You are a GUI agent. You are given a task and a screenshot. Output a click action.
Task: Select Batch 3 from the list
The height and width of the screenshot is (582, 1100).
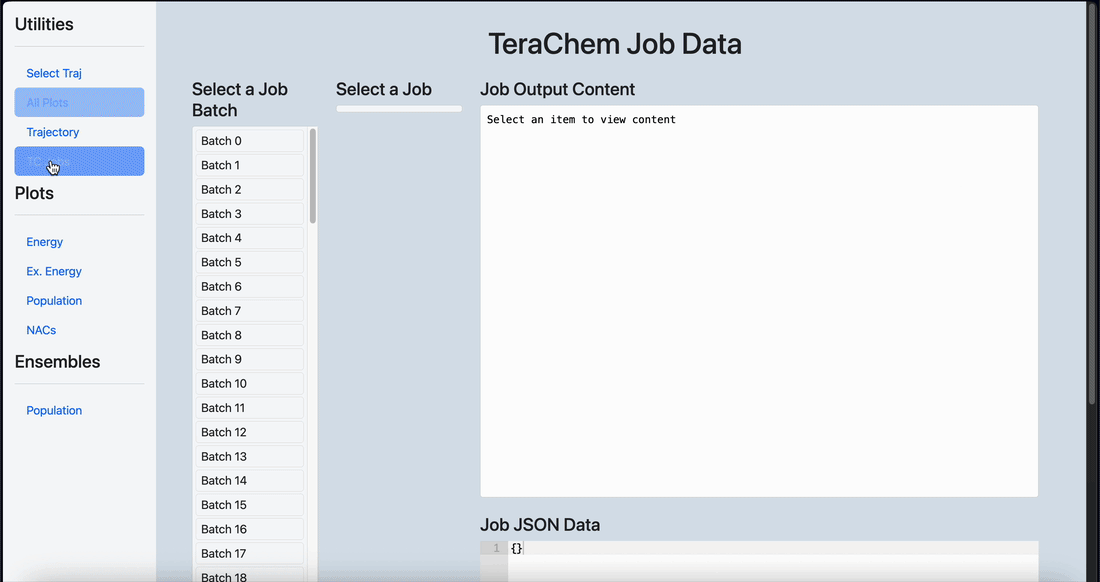tap(250, 214)
